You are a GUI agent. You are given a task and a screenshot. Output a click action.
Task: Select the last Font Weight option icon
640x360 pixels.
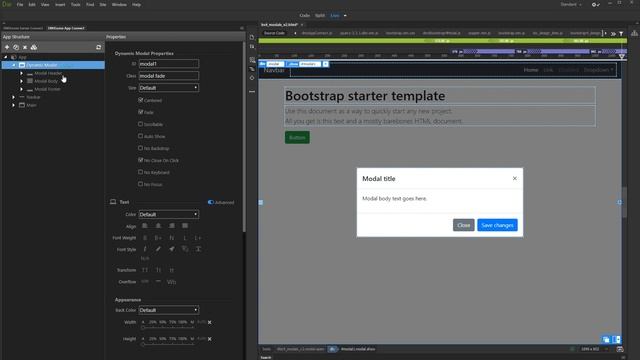pos(198,238)
